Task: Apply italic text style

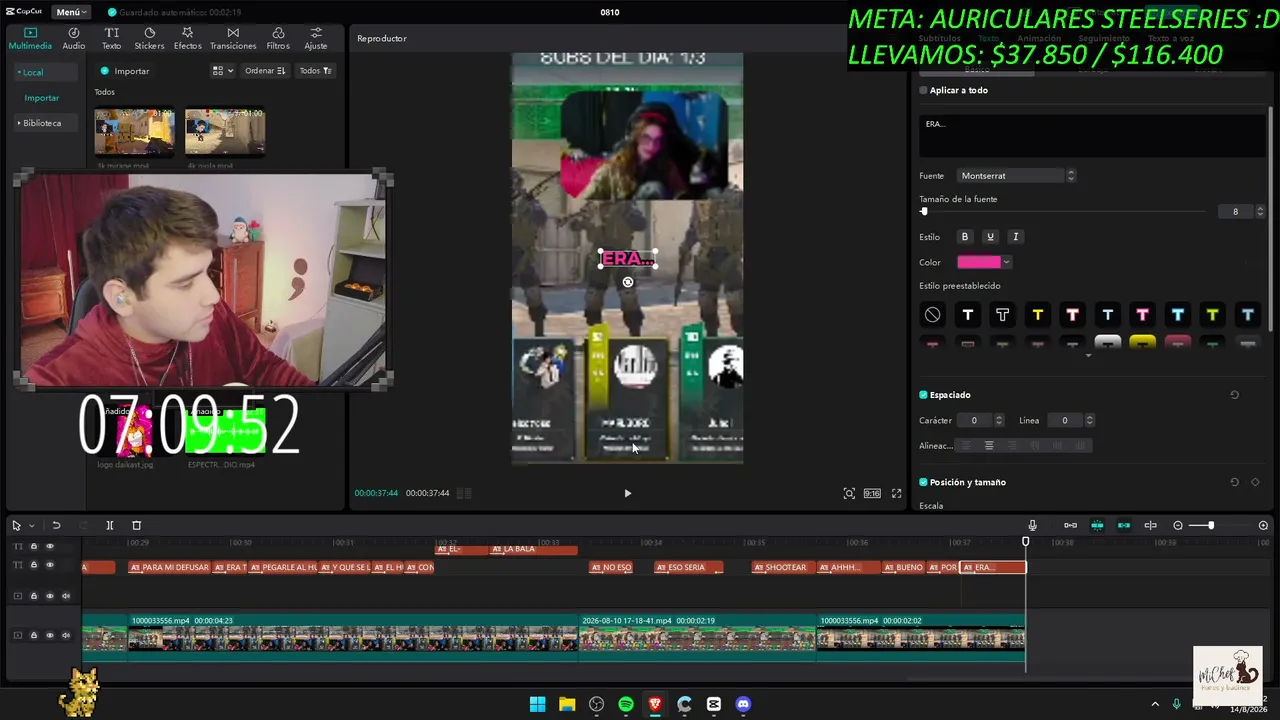Action: click(1016, 237)
